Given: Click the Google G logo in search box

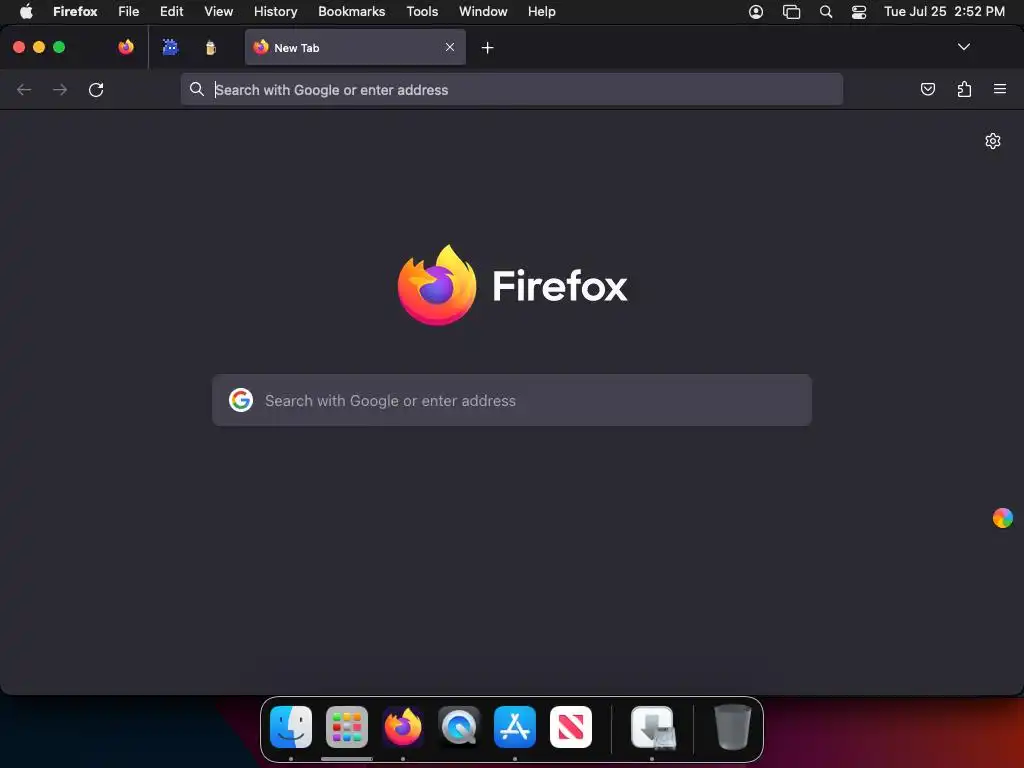Looking at the screenshot, I should (x=241, y=400).
